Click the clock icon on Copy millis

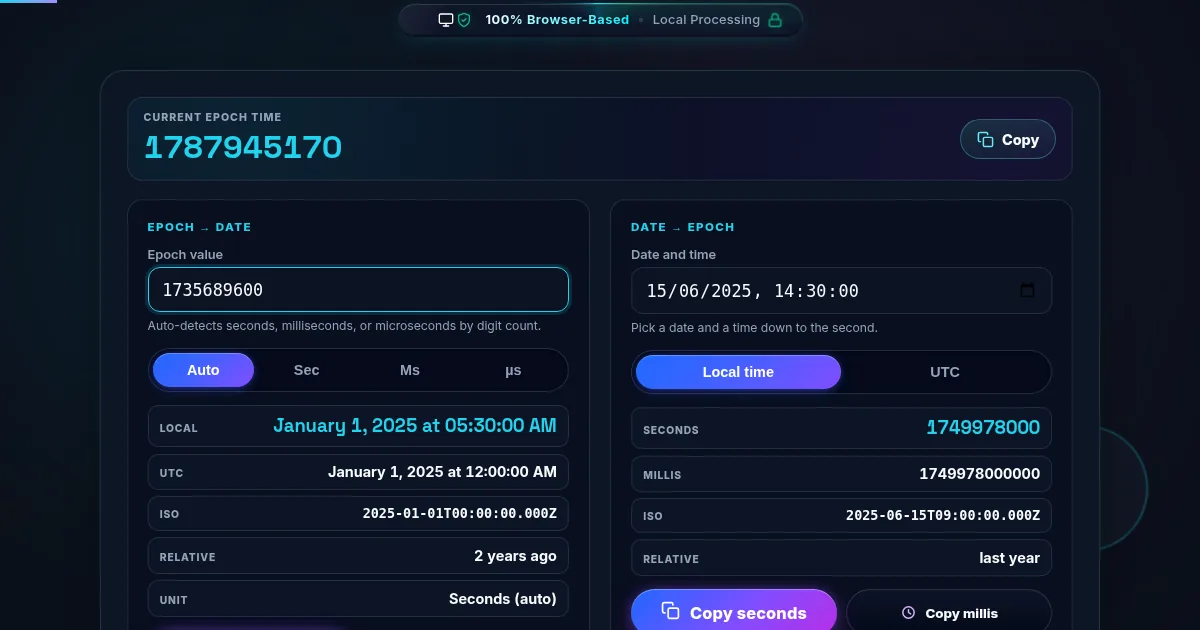908,613
